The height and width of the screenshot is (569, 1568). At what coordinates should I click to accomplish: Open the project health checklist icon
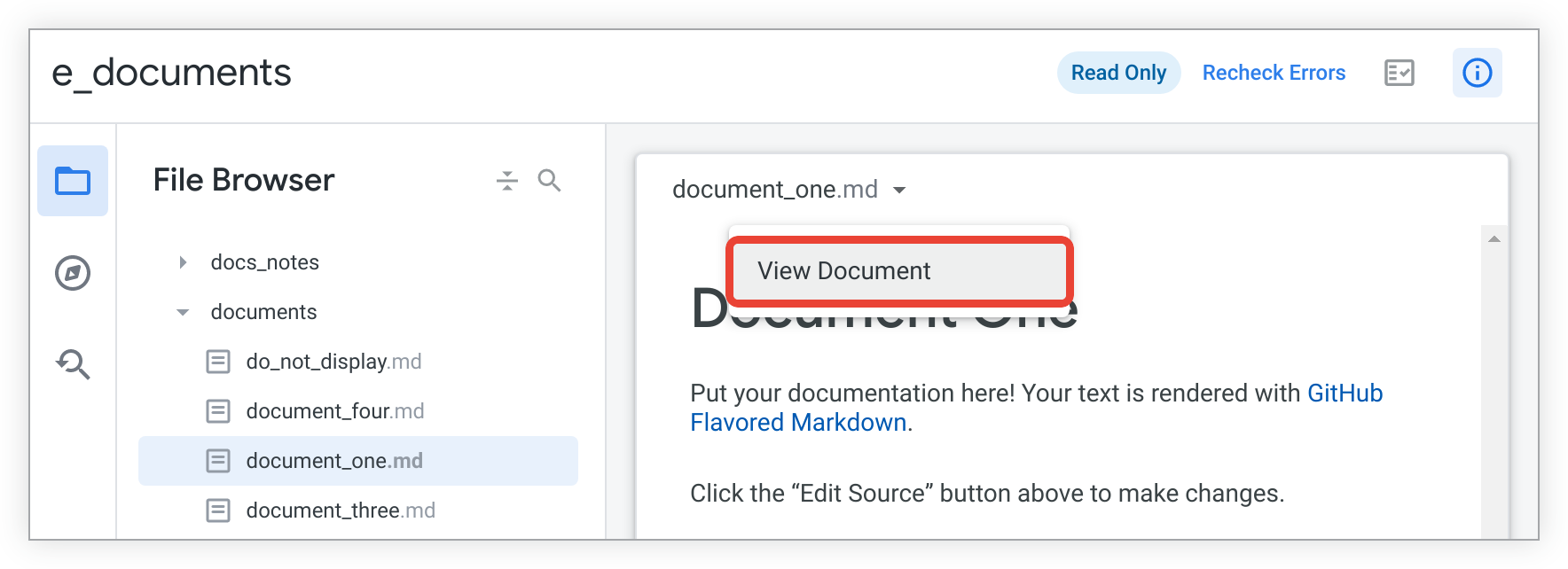[1399, 73]
